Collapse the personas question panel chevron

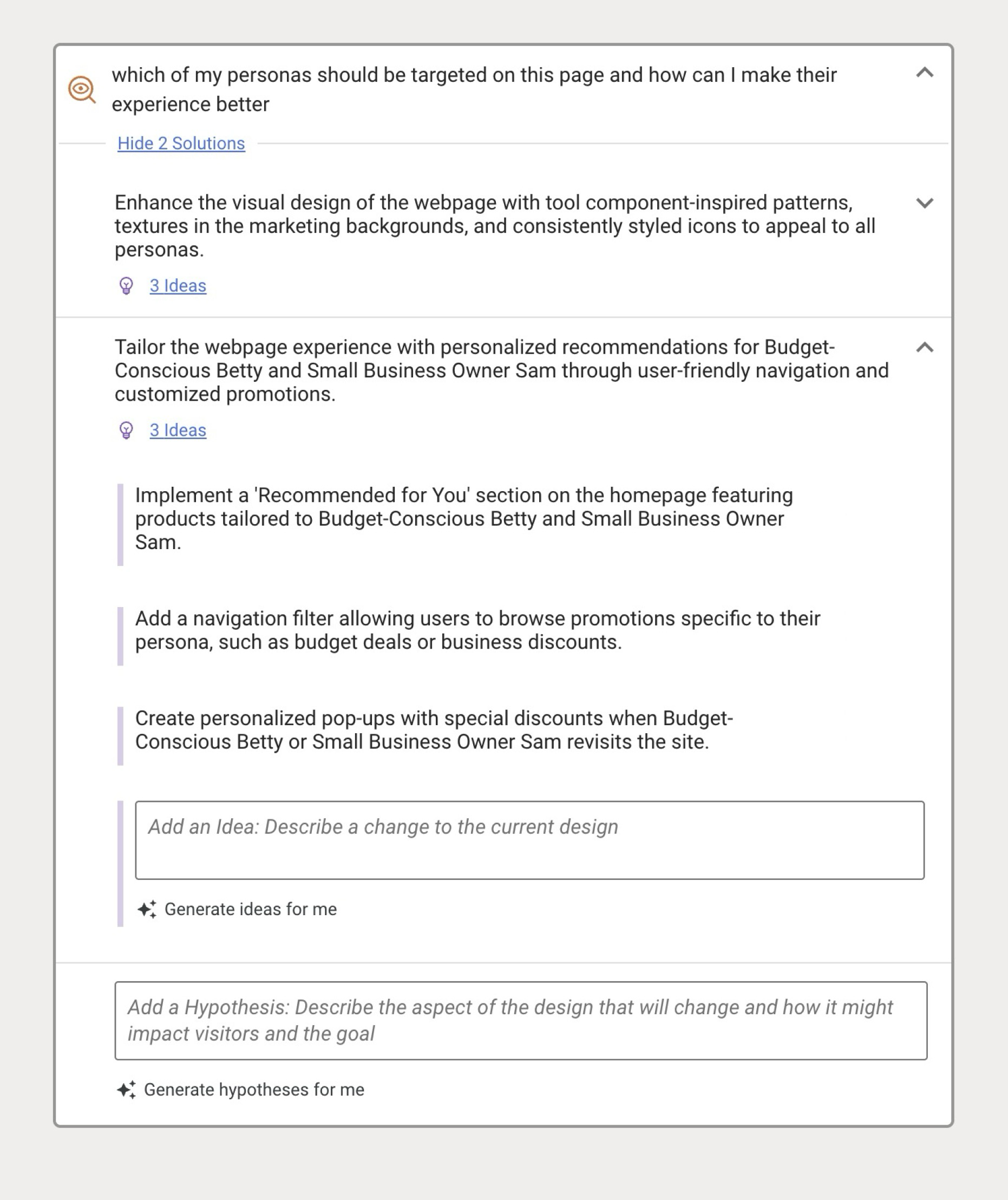(x=925, y=73)
